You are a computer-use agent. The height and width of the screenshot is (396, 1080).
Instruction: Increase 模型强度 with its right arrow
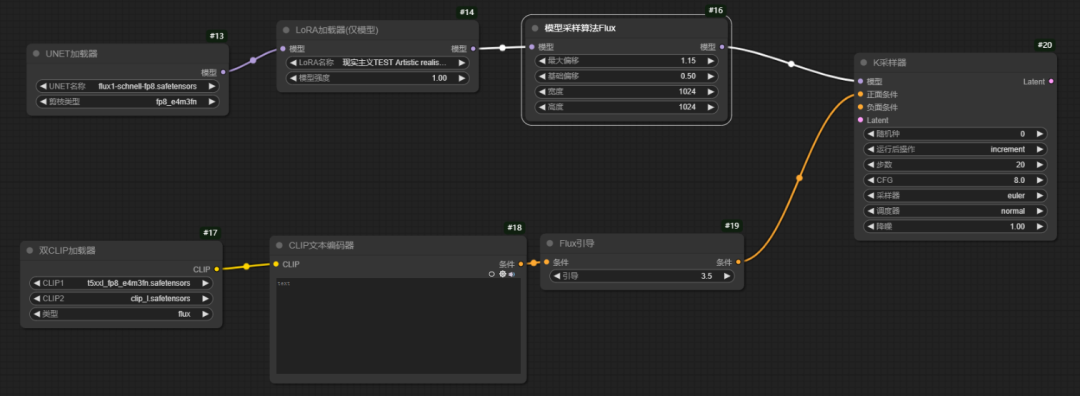[461, 79]
